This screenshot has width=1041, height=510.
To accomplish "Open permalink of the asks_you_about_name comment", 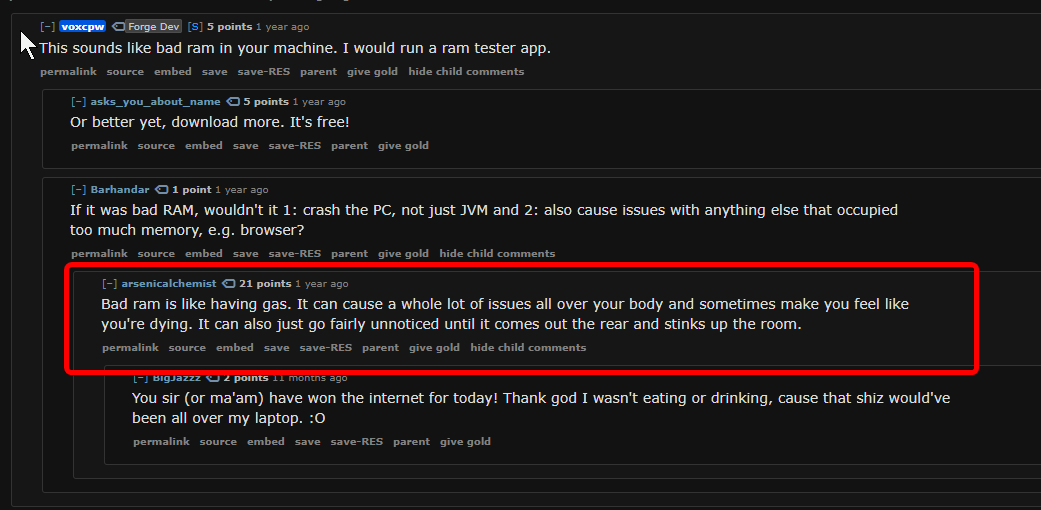I will (x=99, y=146).
